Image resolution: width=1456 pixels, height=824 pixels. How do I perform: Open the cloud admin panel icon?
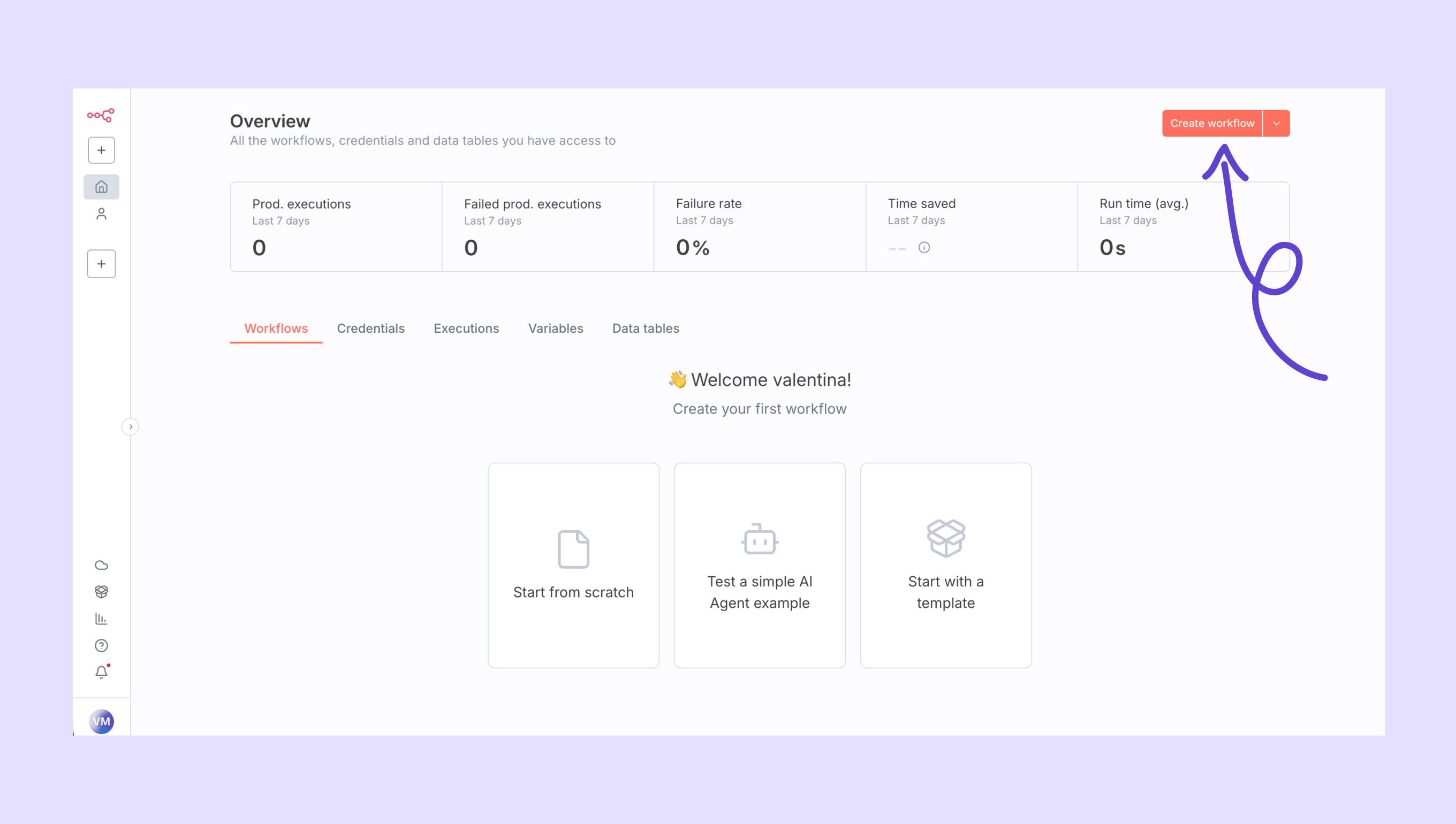[x=101, y=565]
